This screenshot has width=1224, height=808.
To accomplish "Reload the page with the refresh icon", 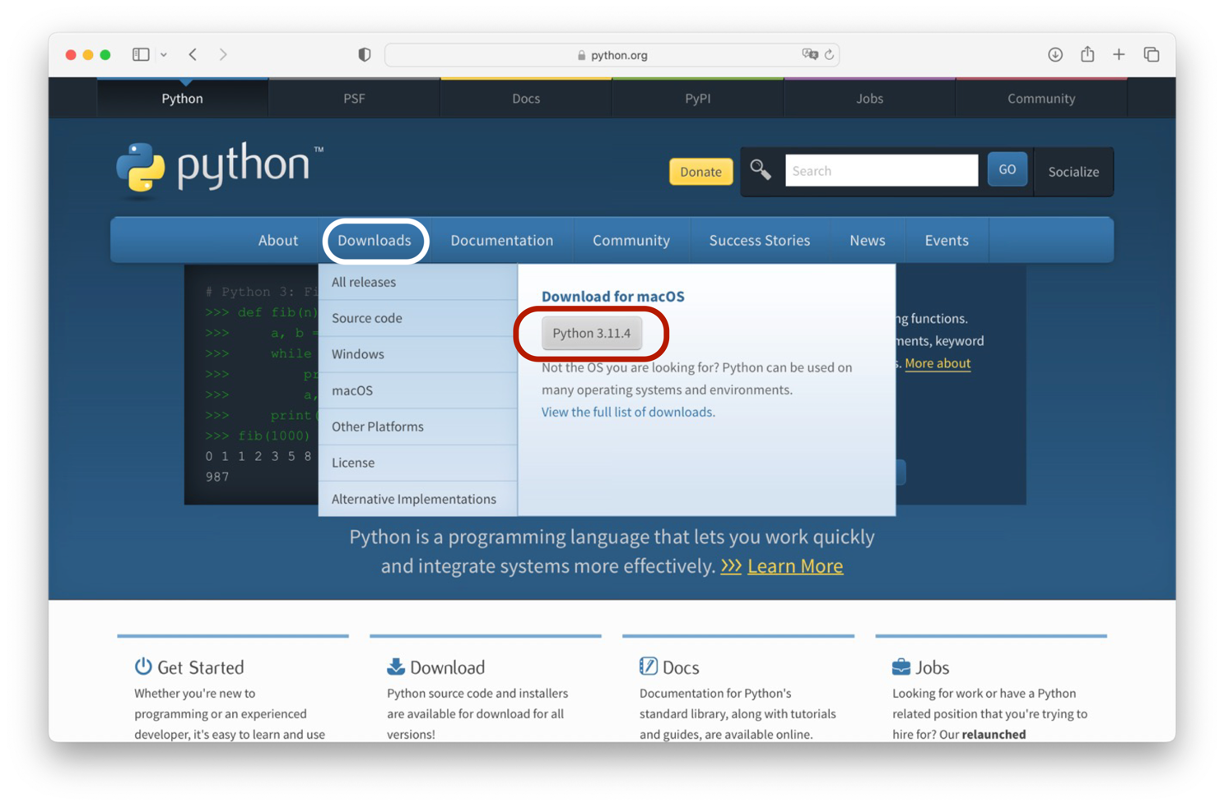I will click(x=829, y=55).
